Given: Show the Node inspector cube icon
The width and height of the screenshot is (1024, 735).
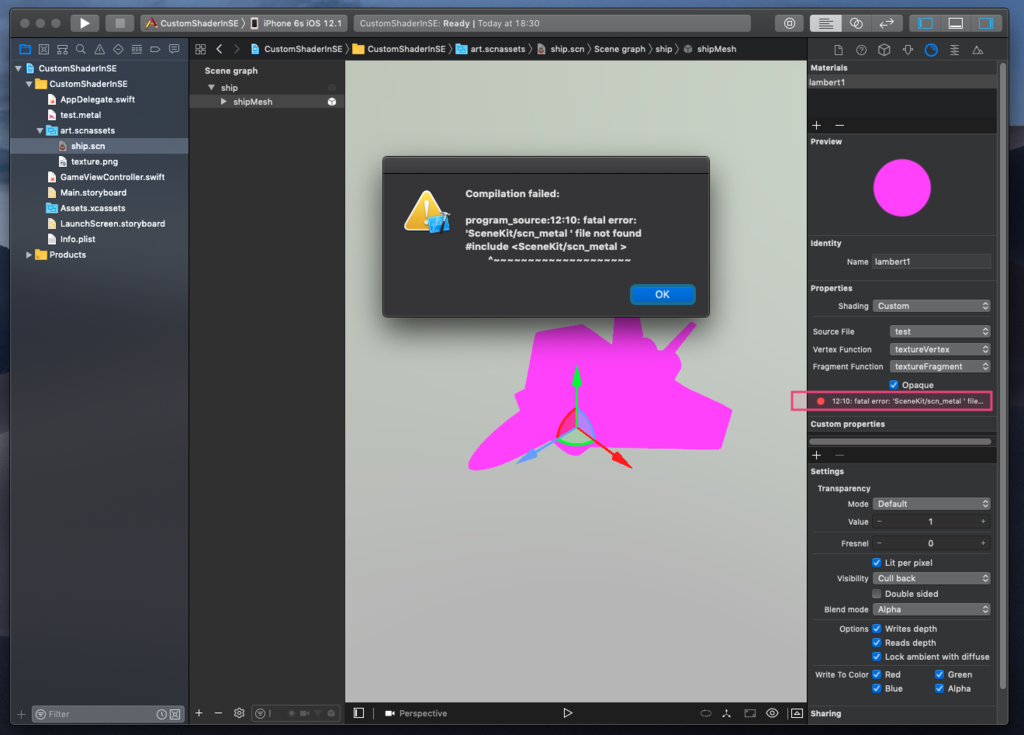Looking at the screenshot, I should [884, 50].
